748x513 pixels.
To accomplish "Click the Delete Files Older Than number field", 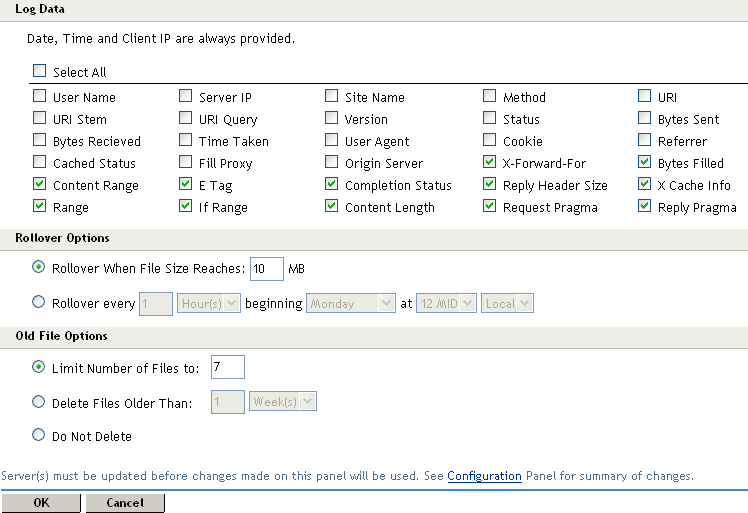I will [228, 402].
